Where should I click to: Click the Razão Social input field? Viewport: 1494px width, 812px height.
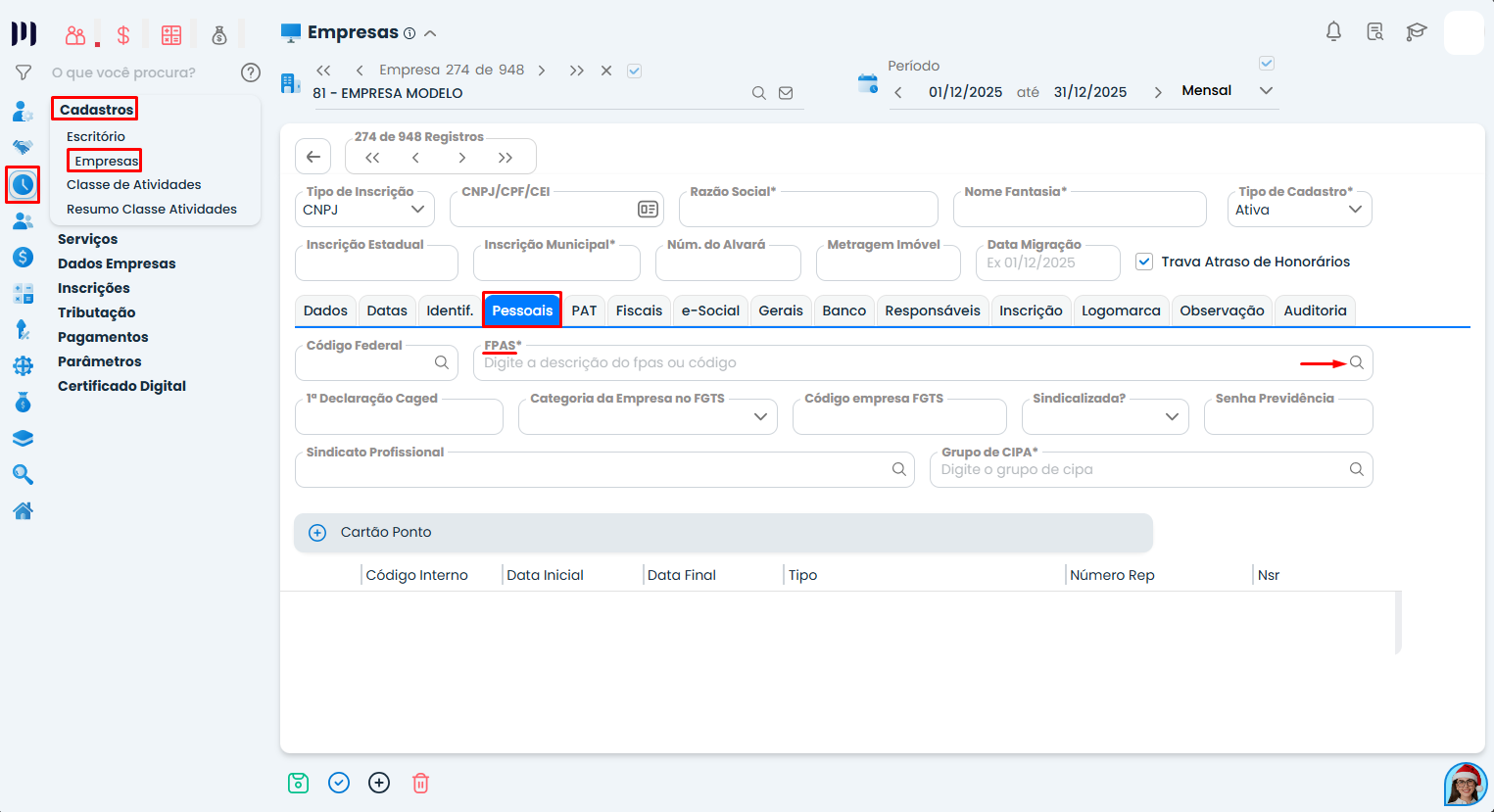[808, 210]
